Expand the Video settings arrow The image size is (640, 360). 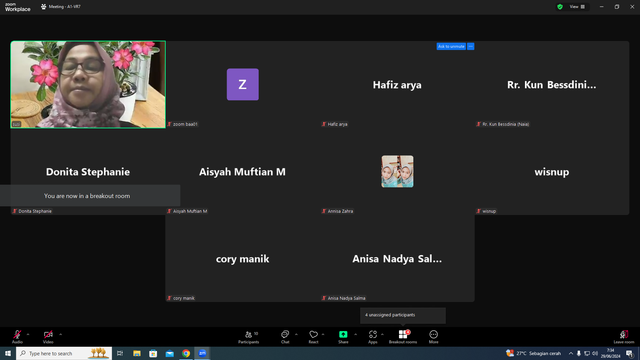[60, 334]
